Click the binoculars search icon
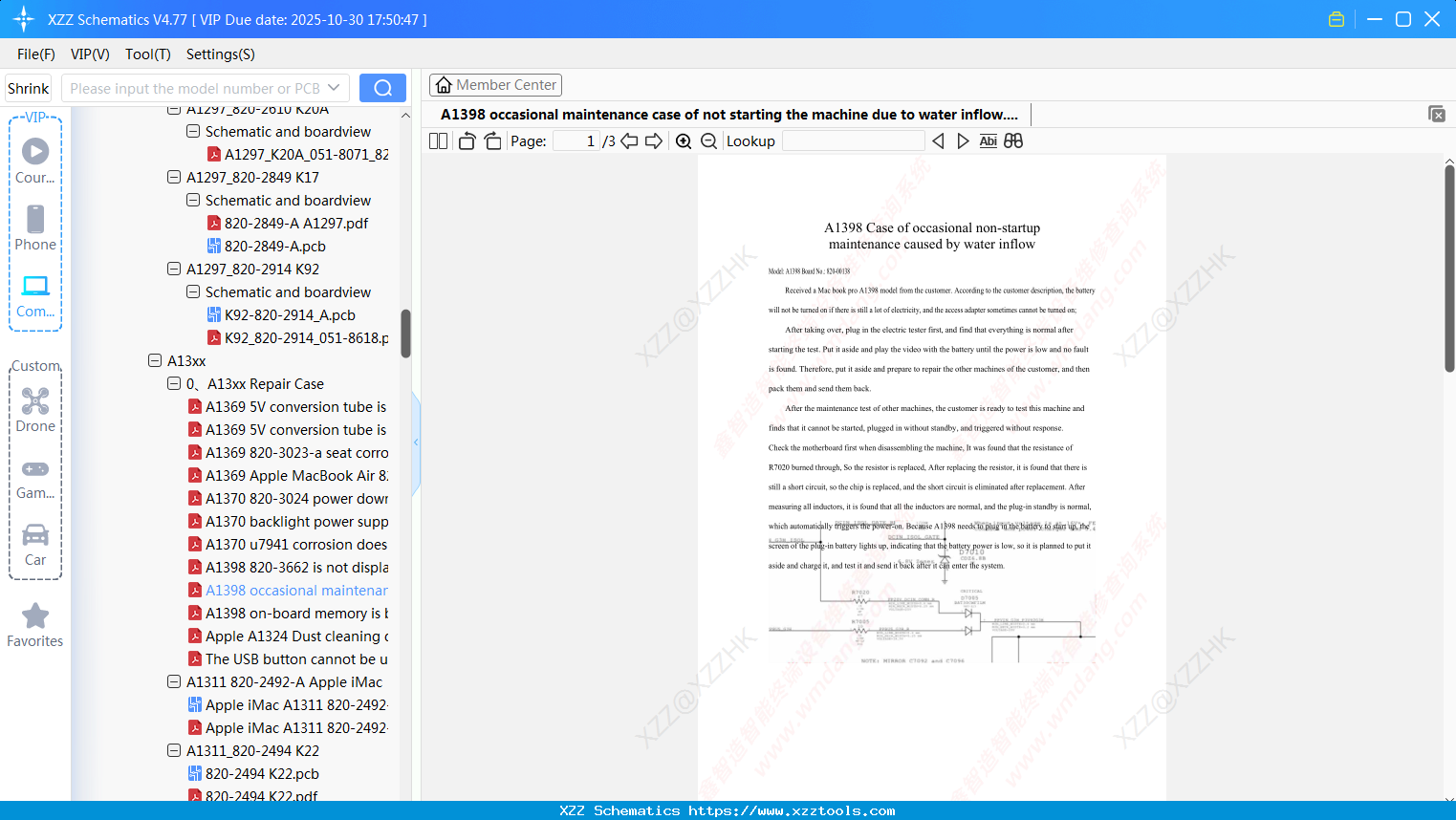Viewport: 1456px width, 820px height. tap(1013, 141)
